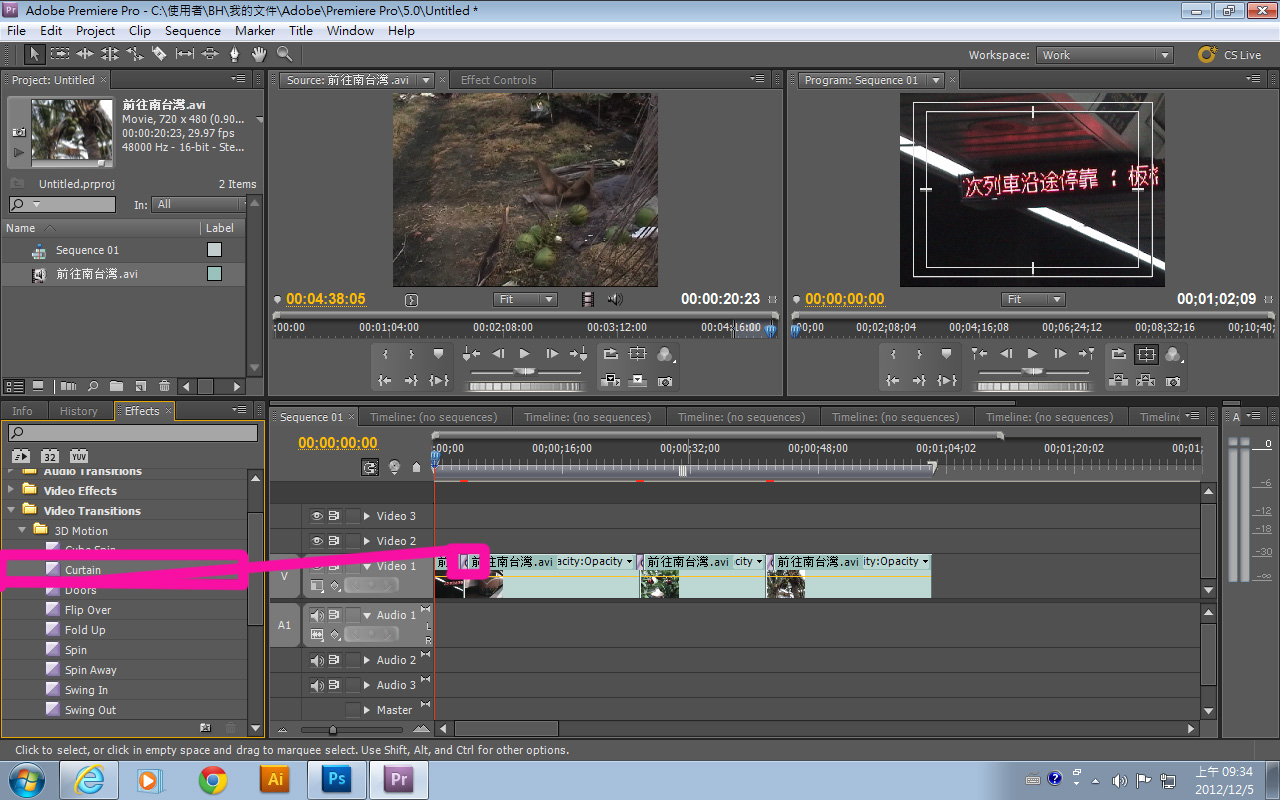Expand the Video Effects folder
The width and height of the screenshot is (1280, 800).
(12, 490)
